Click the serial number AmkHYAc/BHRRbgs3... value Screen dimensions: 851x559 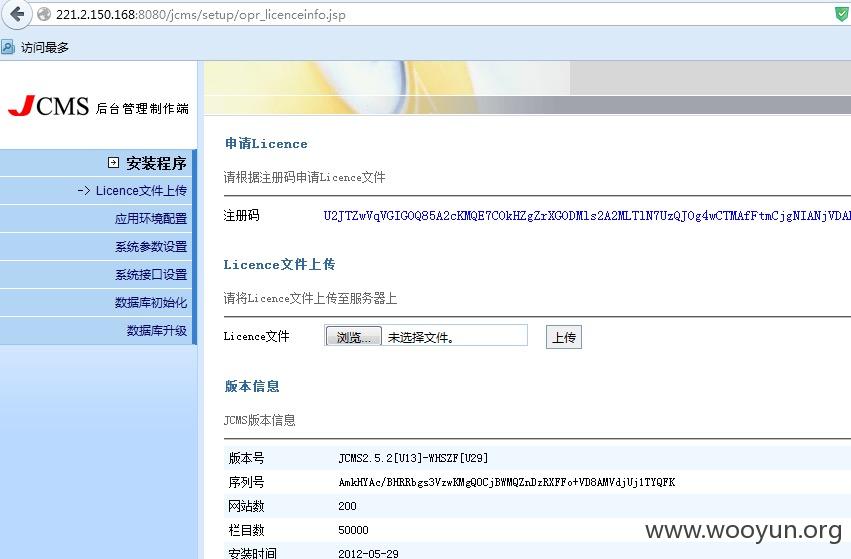(x=507, y=482)
